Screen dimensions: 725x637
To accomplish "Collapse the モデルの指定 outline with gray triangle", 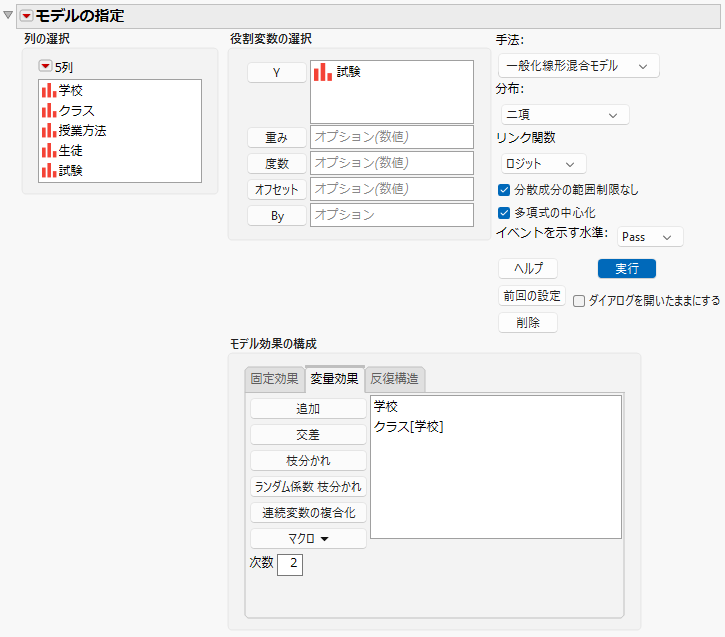I will [8, 15].
